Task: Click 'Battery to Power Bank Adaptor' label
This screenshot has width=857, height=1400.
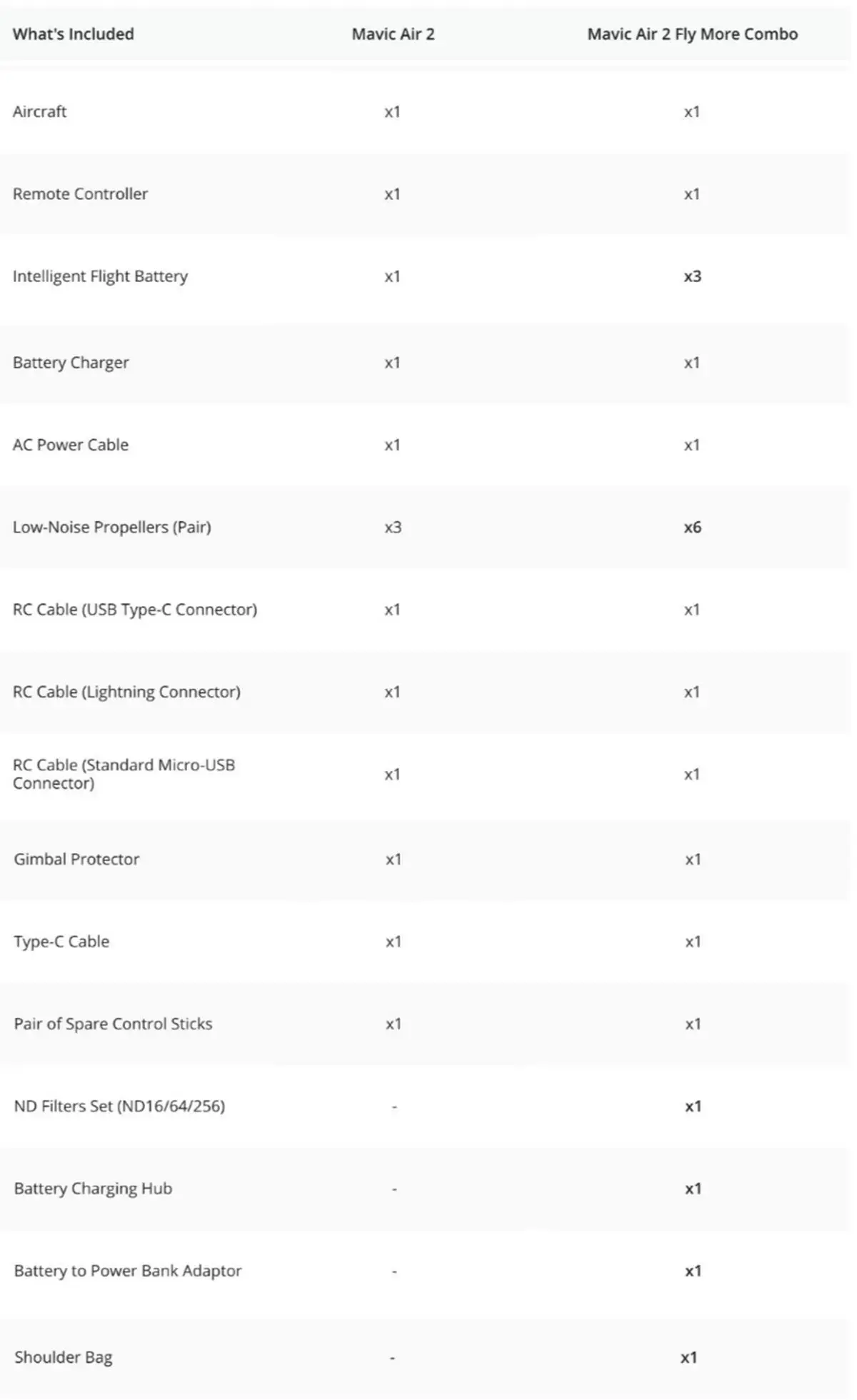Action: tap(128, 1271)
